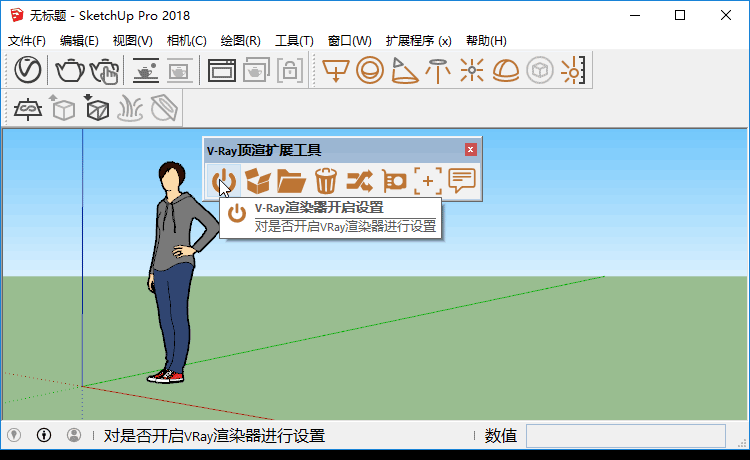Select the standing woman figure in the model
The image size is (750, 460).
(x=178, y=273)
